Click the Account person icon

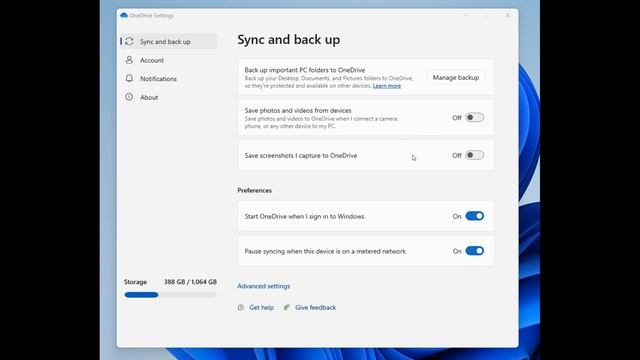(x=129, y=60)
